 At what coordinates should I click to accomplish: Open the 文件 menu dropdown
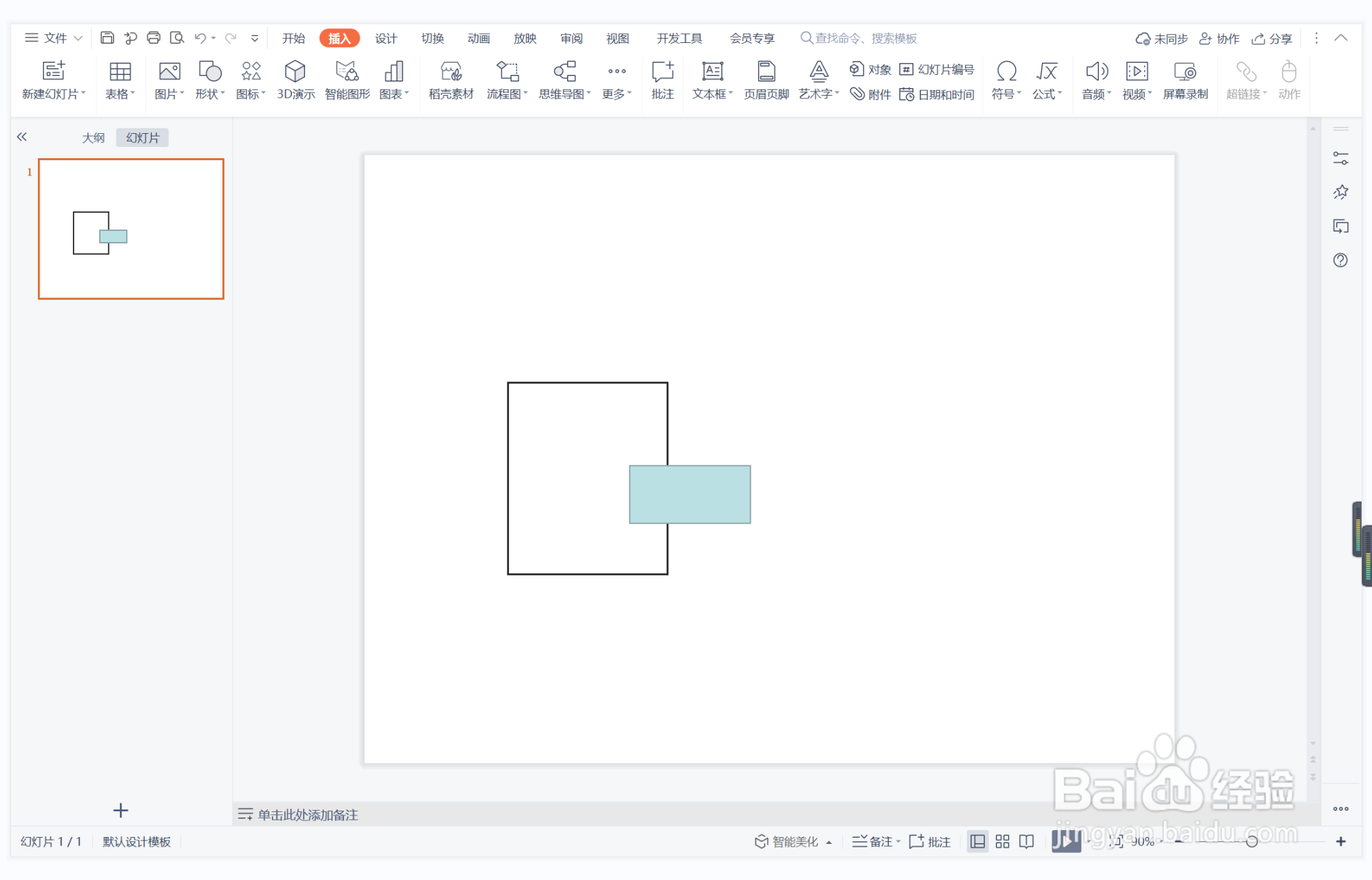click(x=54, y=38)
